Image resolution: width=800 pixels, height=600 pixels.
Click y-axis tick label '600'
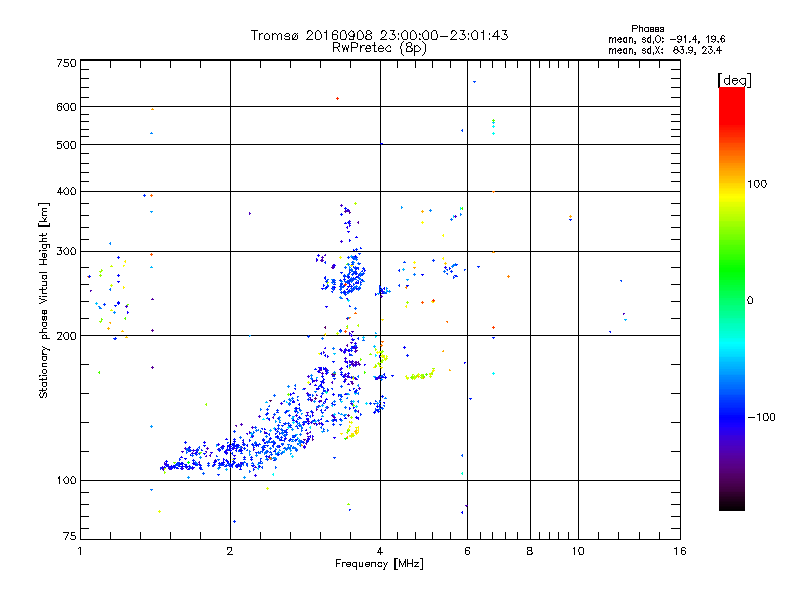66,107
